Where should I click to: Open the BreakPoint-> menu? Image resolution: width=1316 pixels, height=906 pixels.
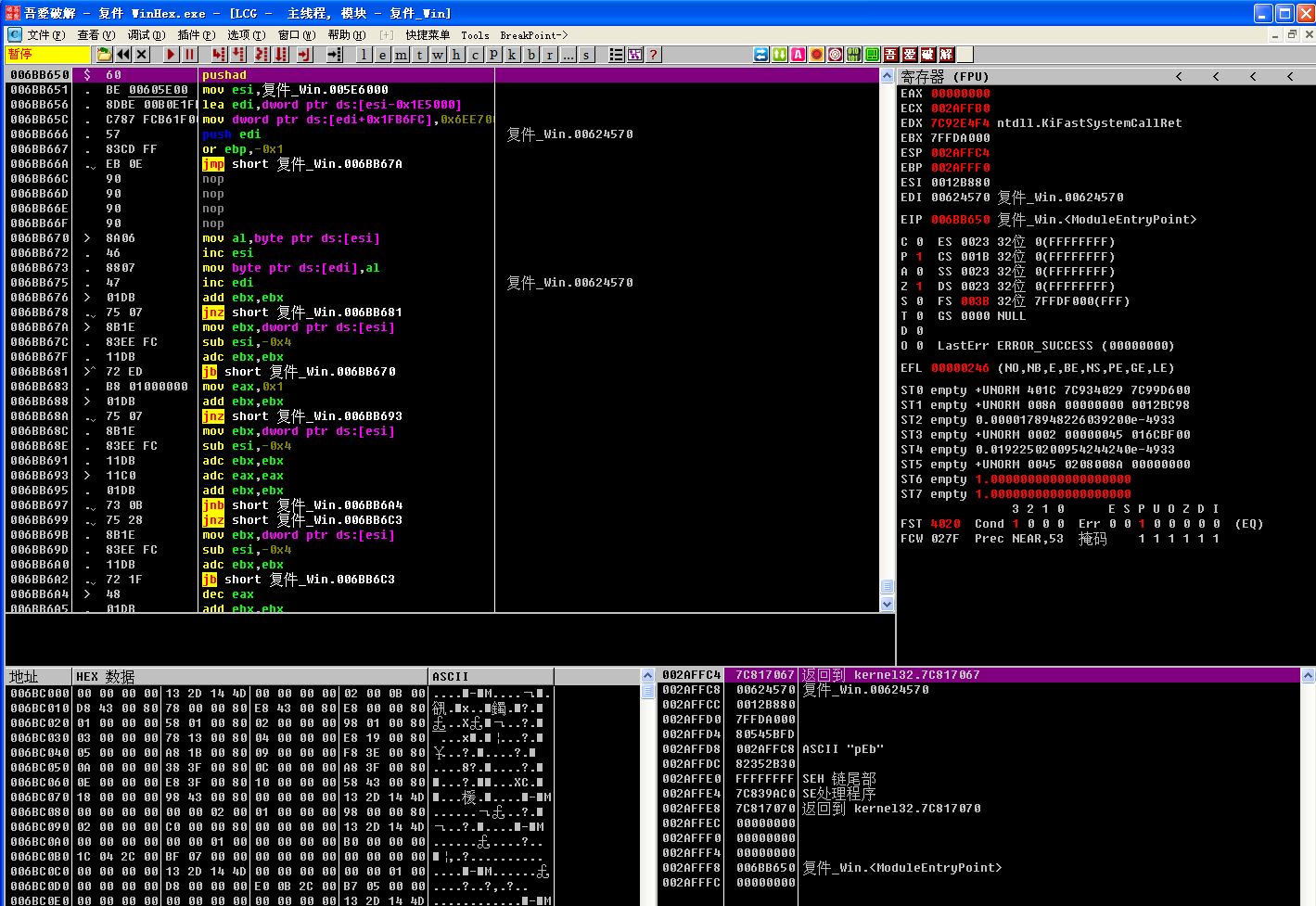534,35
